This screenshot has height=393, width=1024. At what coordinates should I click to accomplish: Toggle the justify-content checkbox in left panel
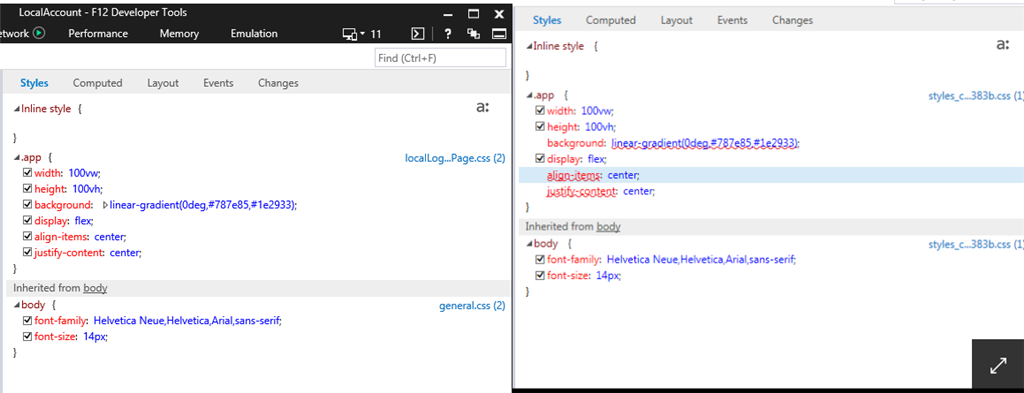pos(27,252)
